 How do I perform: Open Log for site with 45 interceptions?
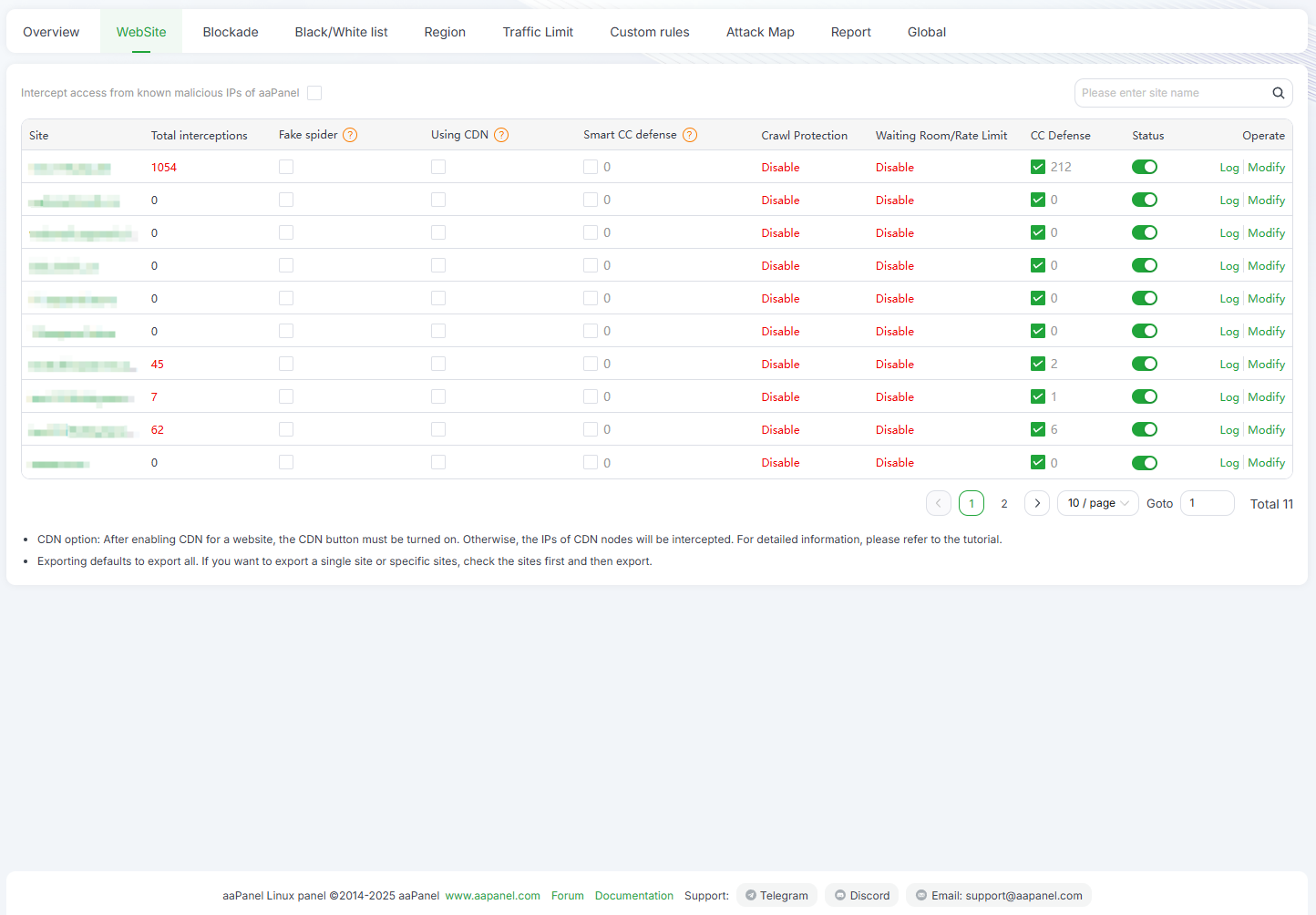click(x=1229, y=365)
